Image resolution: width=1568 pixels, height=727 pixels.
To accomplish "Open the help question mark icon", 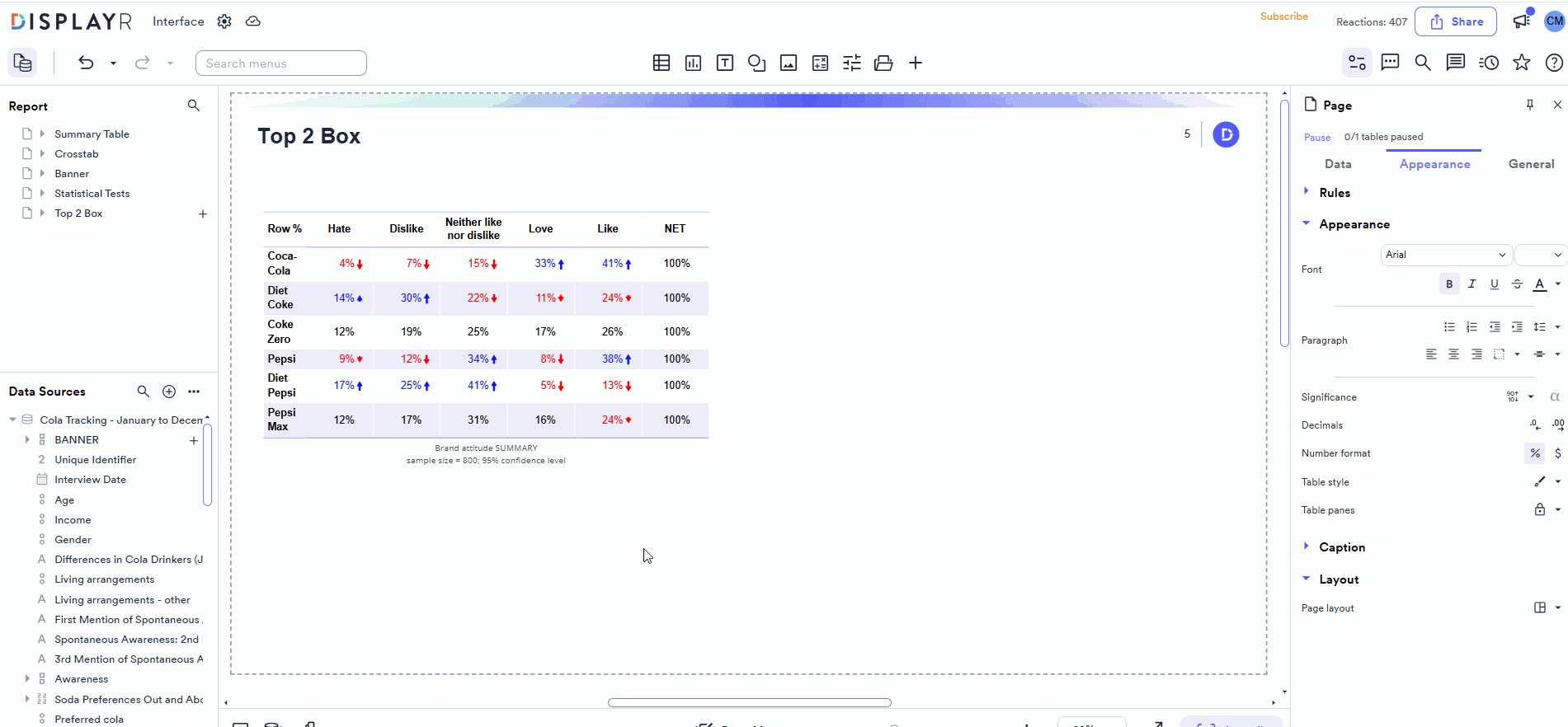I will (1553, 63).
